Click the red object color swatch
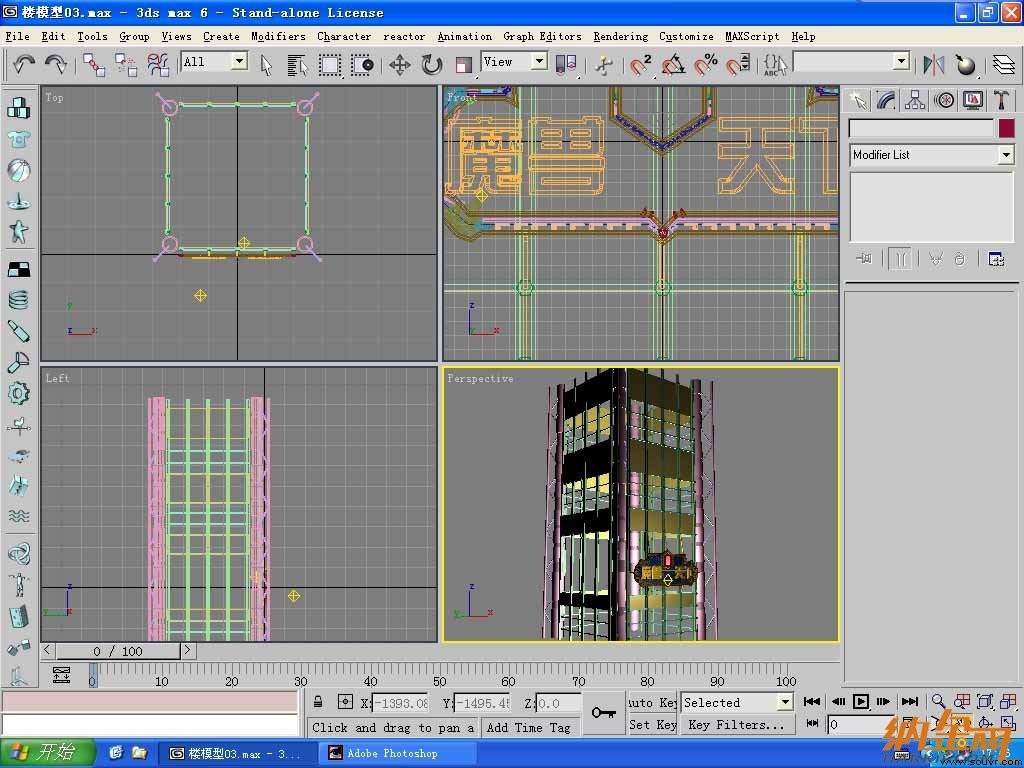Screen dimensions: 1024x768 coord(1006,128)
